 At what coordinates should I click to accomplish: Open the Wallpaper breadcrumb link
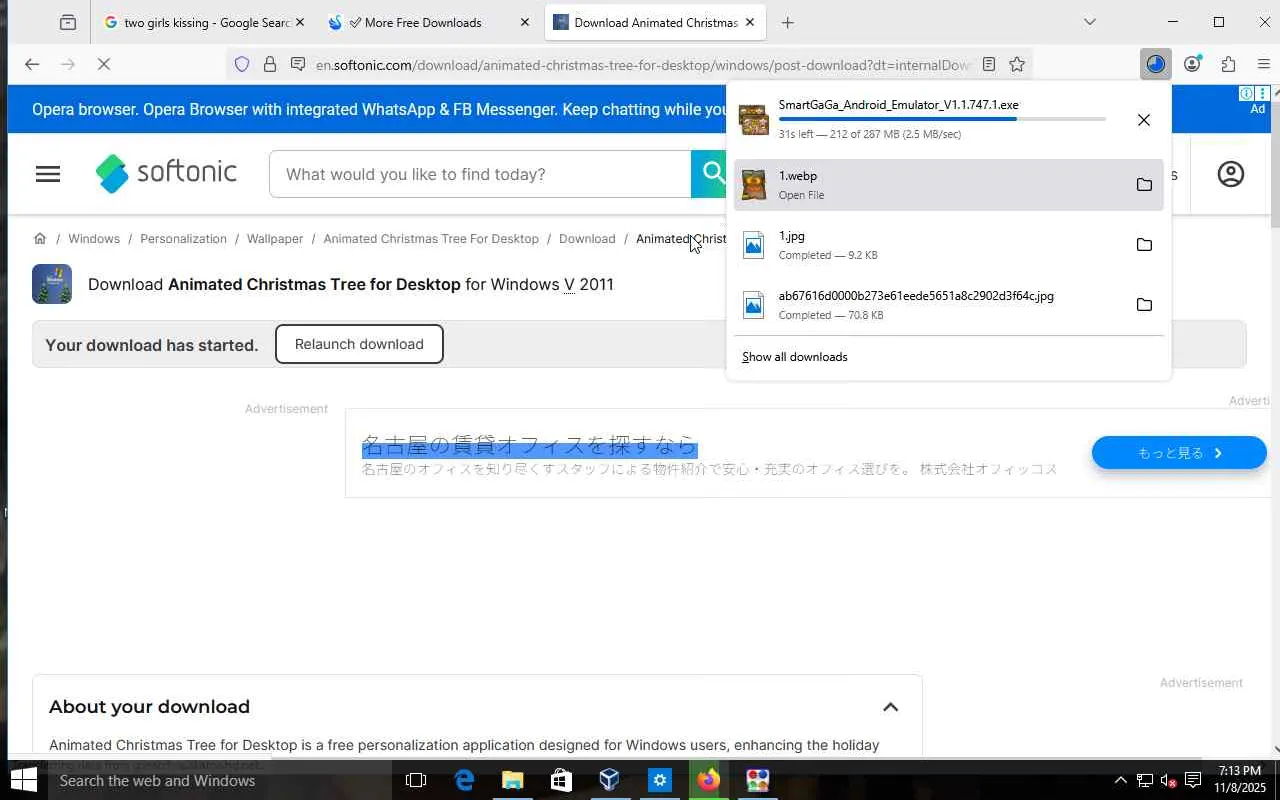point(275,238)
